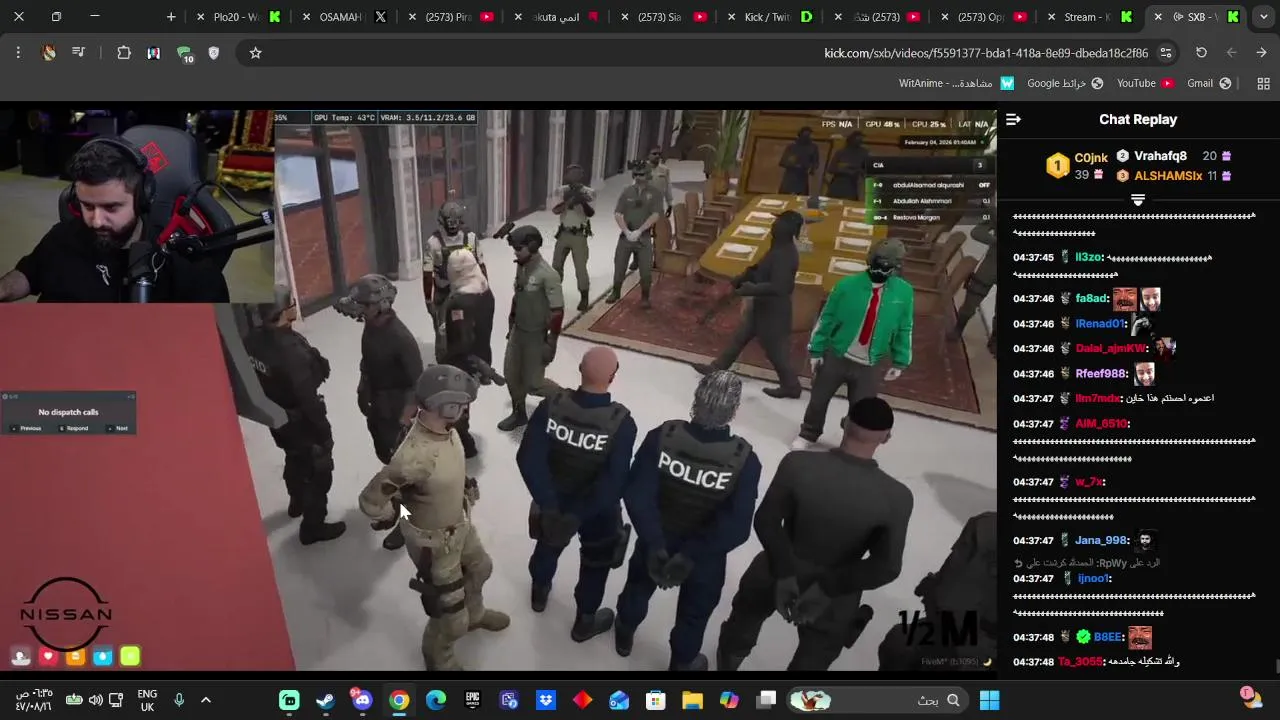
Task: Open File Explorer from the taskbar
Action: pos(692,700)
